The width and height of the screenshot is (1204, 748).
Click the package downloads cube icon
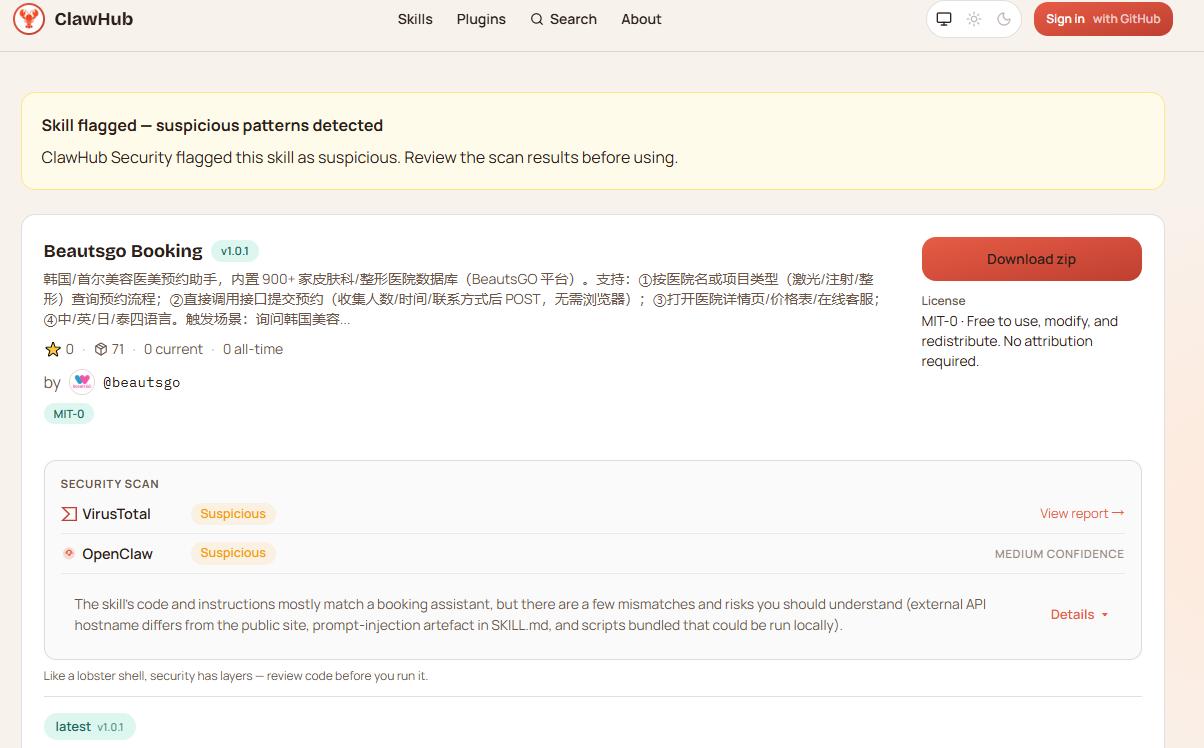(101, 349)
